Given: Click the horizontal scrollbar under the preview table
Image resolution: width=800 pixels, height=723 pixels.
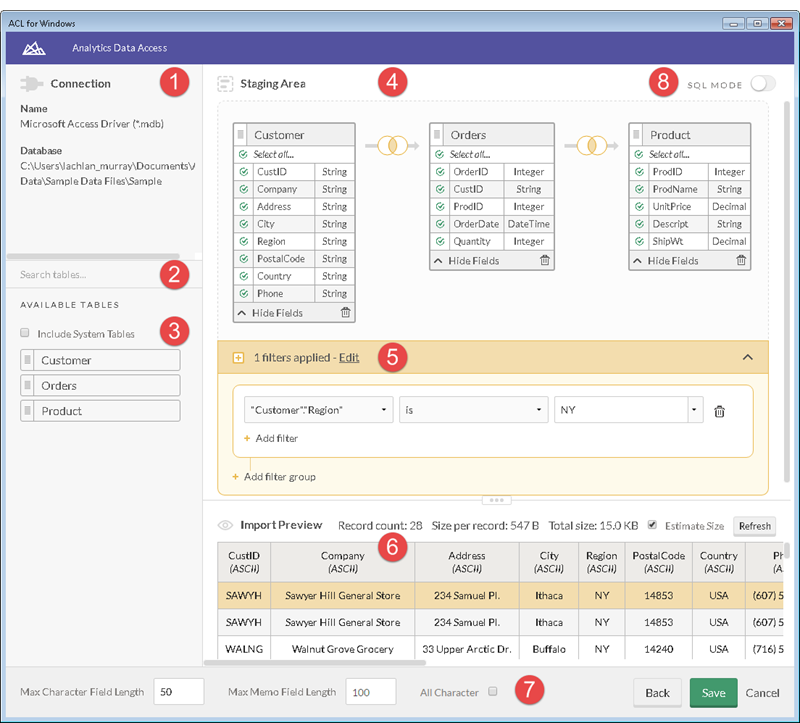Looking at the screenshot, I should (314, 663).
